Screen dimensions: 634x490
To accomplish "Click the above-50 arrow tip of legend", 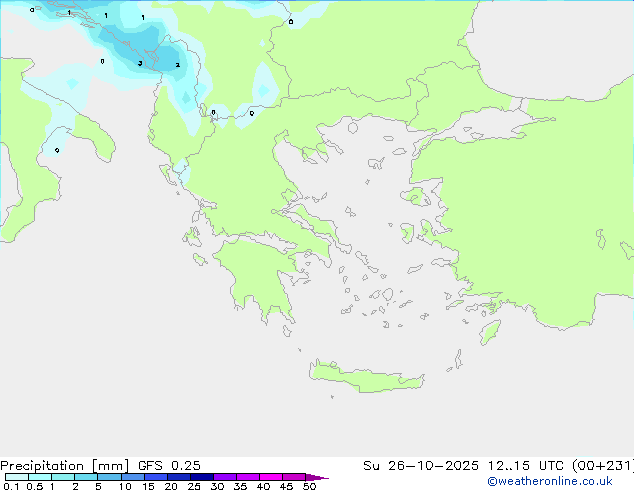I will tap(317, 477).
